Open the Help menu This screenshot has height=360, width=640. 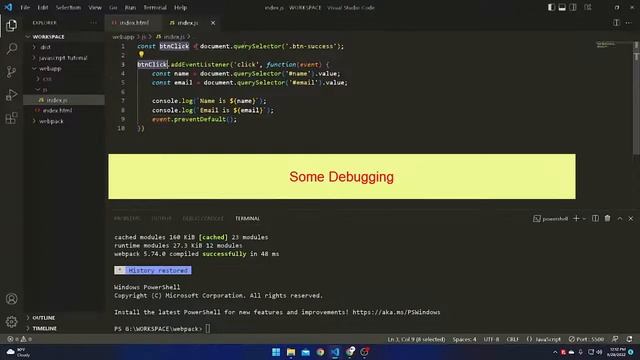pyautogui.click(x=180, y=7)
